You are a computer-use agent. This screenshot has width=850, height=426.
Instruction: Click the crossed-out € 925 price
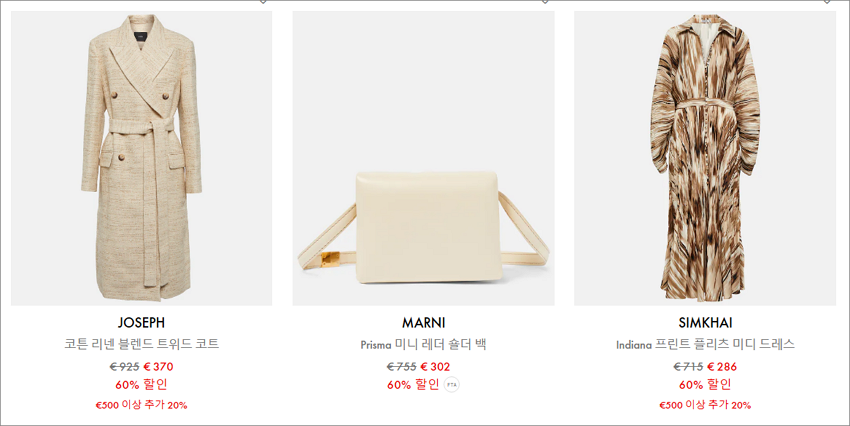[125, 367]
